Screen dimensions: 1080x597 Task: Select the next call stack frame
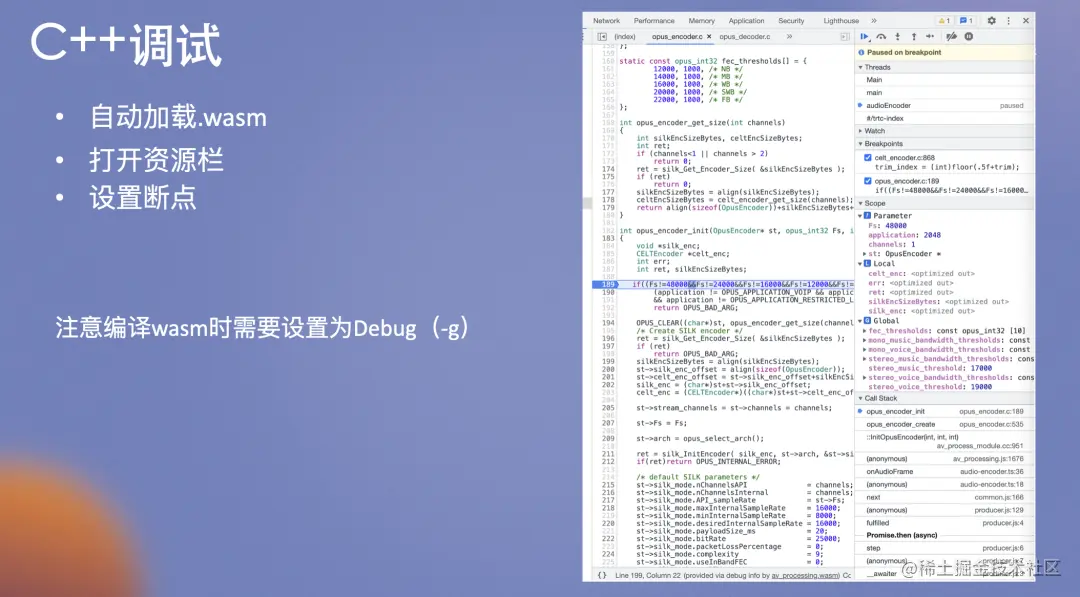click(x=945, y=497)
